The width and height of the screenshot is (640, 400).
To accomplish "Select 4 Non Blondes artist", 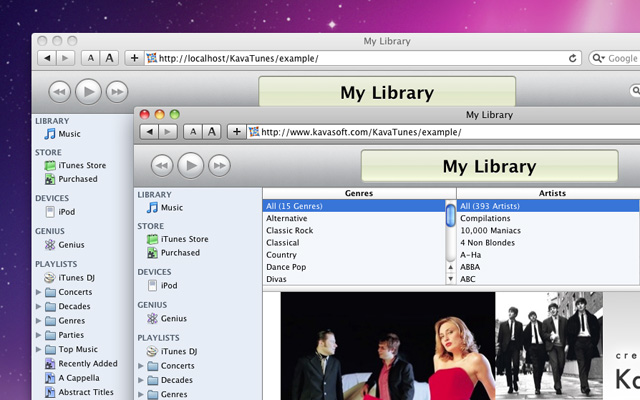I will [548, 242].
